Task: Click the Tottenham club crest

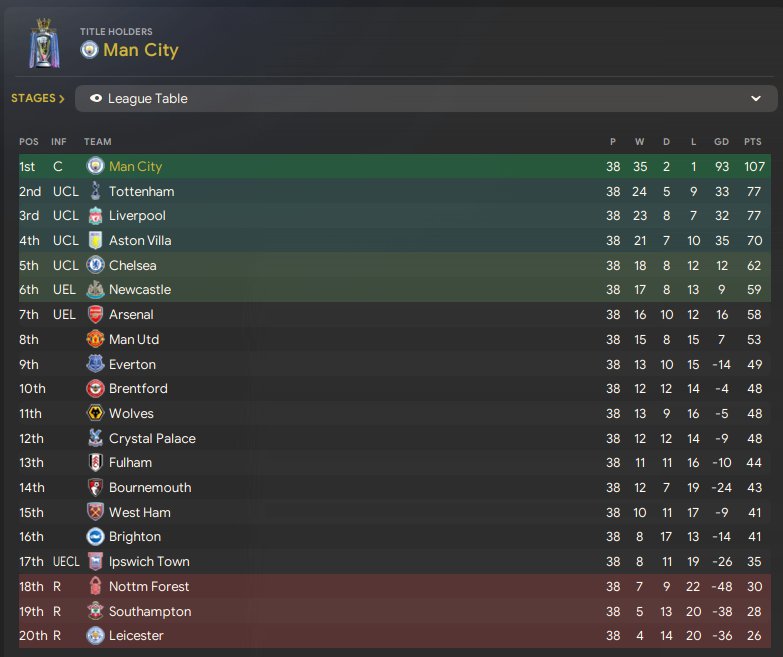Action: click(x=95, y=191)
